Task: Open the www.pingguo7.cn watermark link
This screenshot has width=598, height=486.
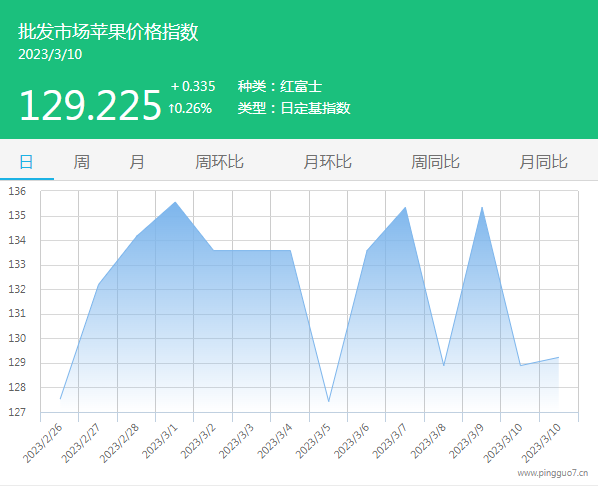Action: pos(553,473)
